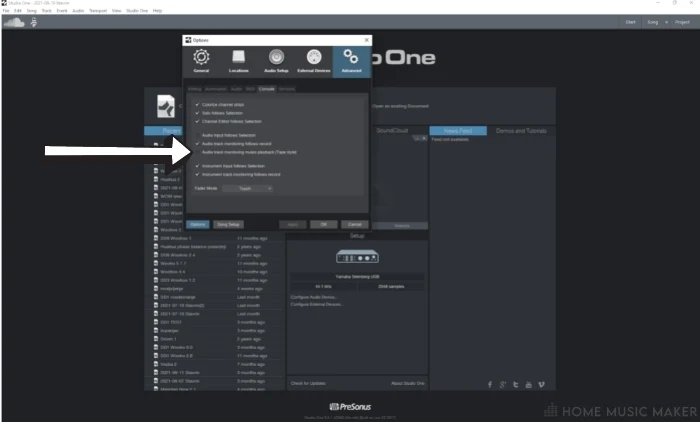This screenshot has height=422, width=700.
Task: Select the Advanced options section
Action: [x=351, y=61]
